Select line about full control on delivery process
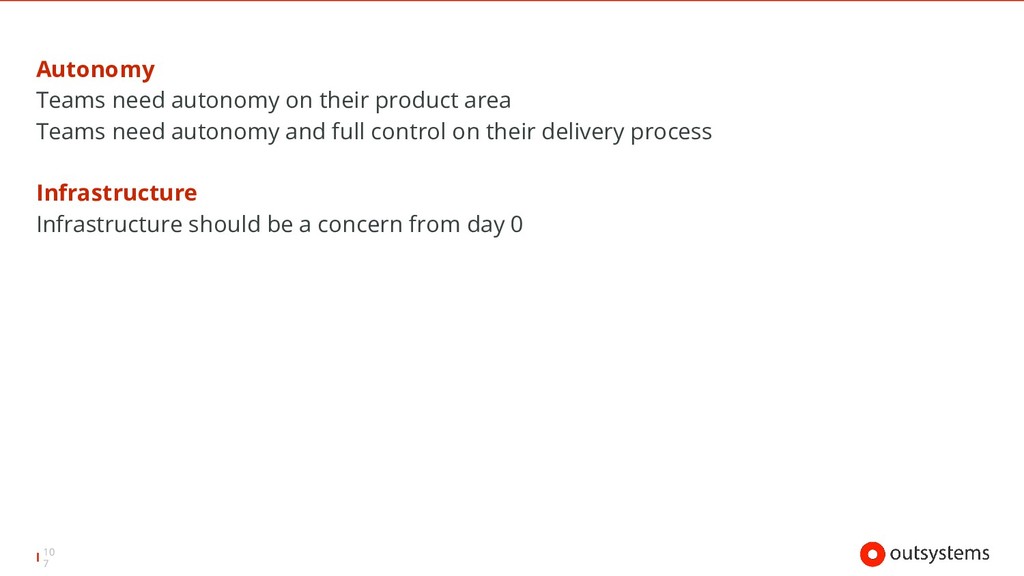This screenshot has width=1024, height=576. (374, 132)
